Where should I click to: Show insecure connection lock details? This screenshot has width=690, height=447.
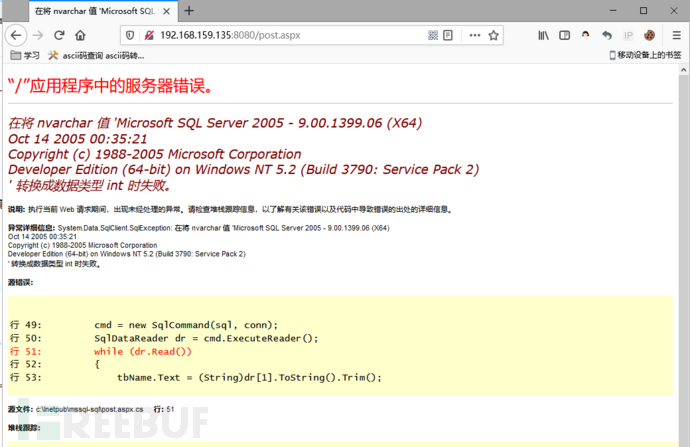(x=149, y=35)
